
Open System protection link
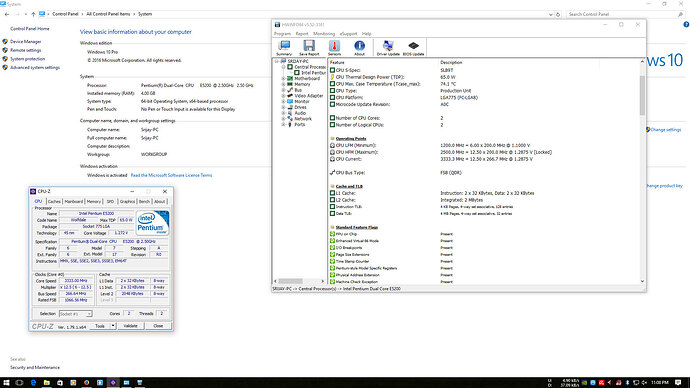tap(27, 59)
